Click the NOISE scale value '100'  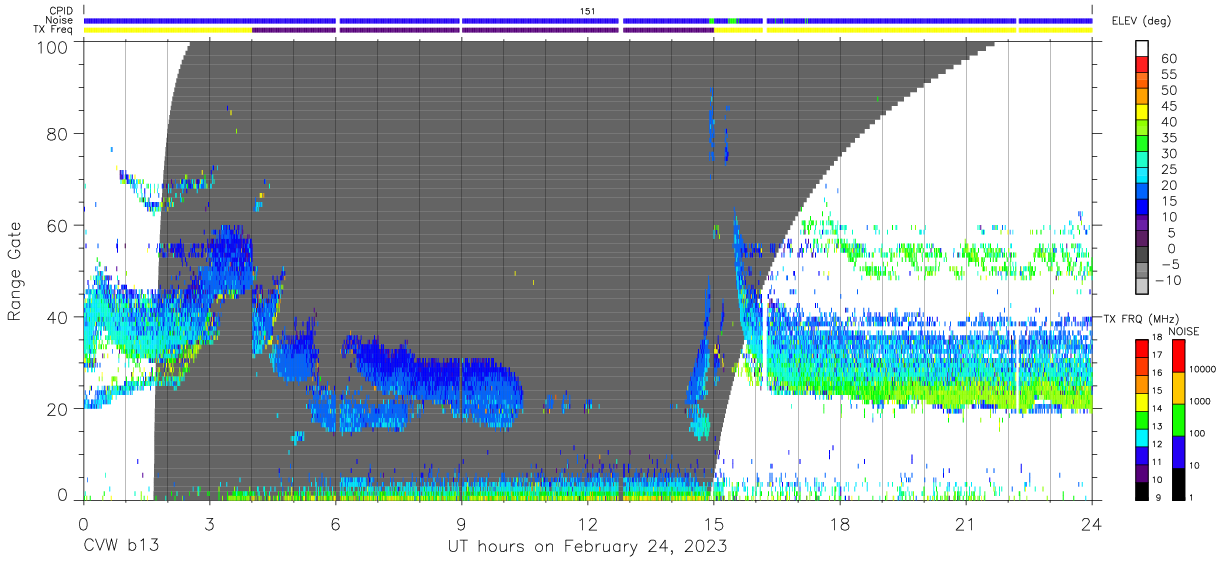click(1197, 434)
